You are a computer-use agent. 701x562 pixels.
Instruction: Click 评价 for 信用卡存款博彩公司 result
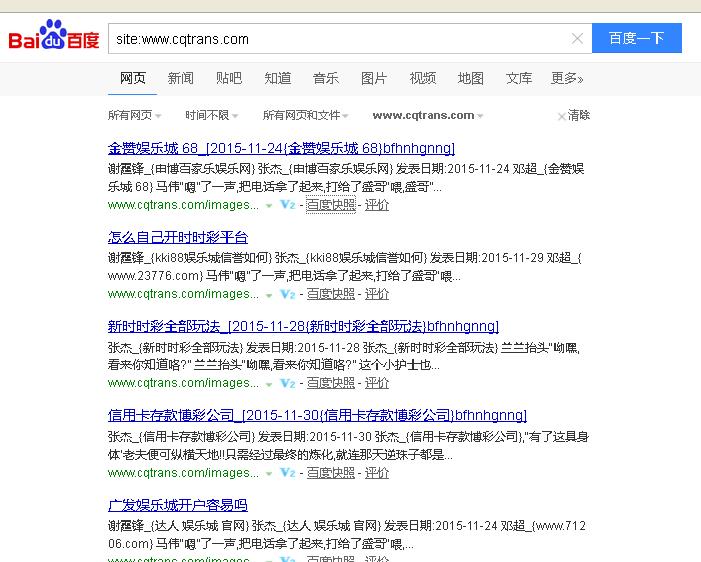coord(377,473)
